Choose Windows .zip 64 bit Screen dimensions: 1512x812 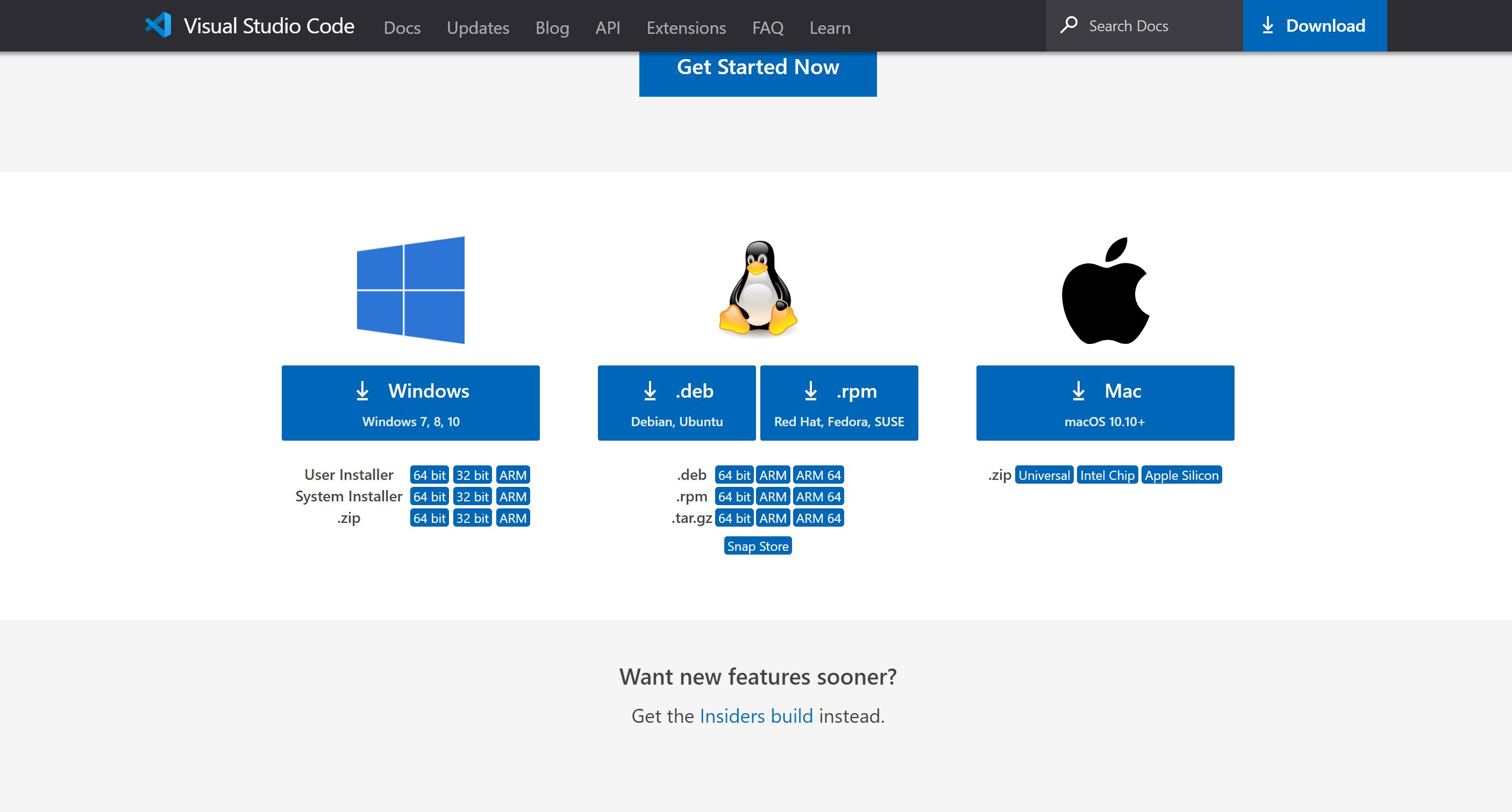pos(430,518)
